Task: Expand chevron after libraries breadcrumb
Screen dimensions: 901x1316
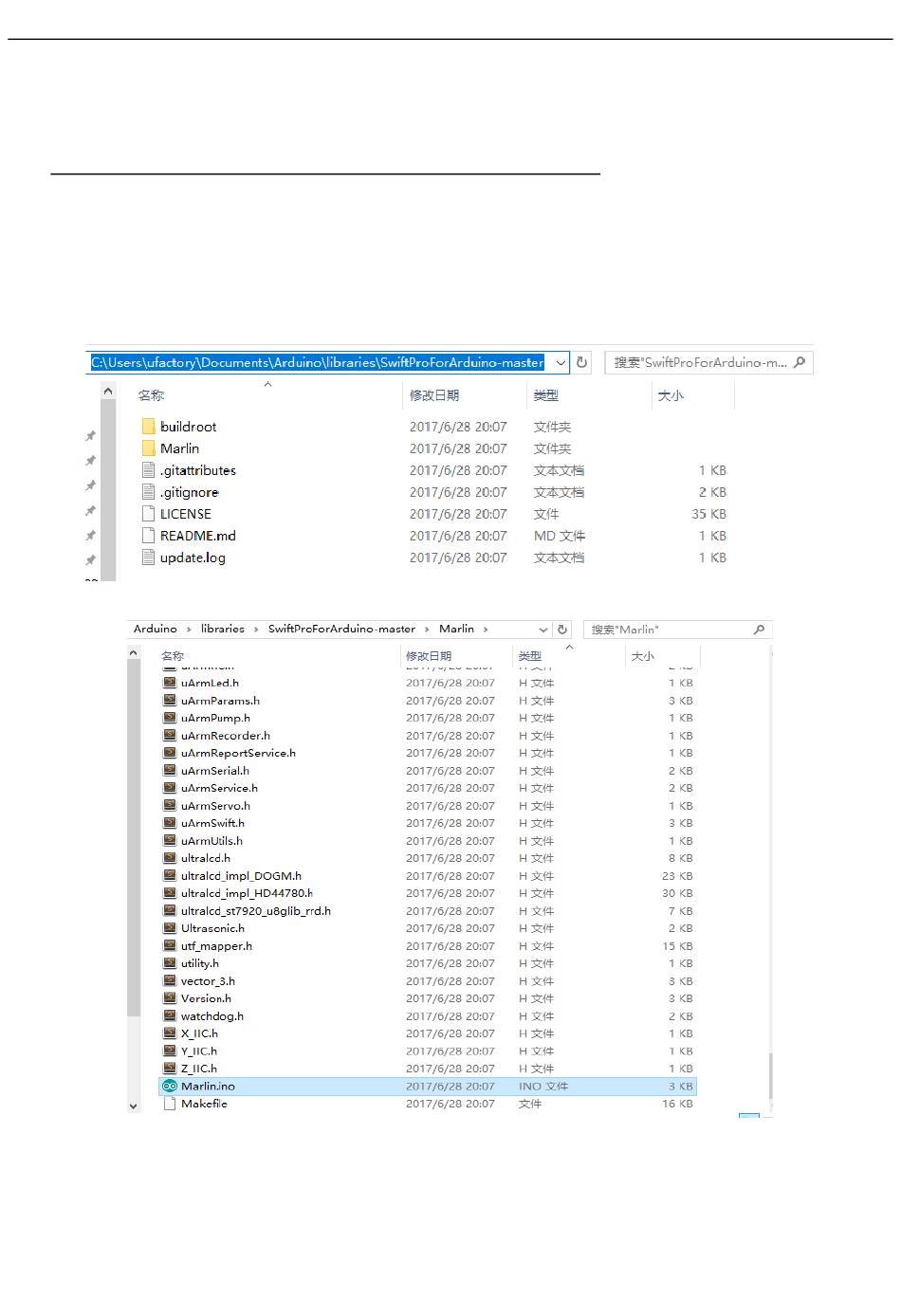Action: tap(256, 630)
